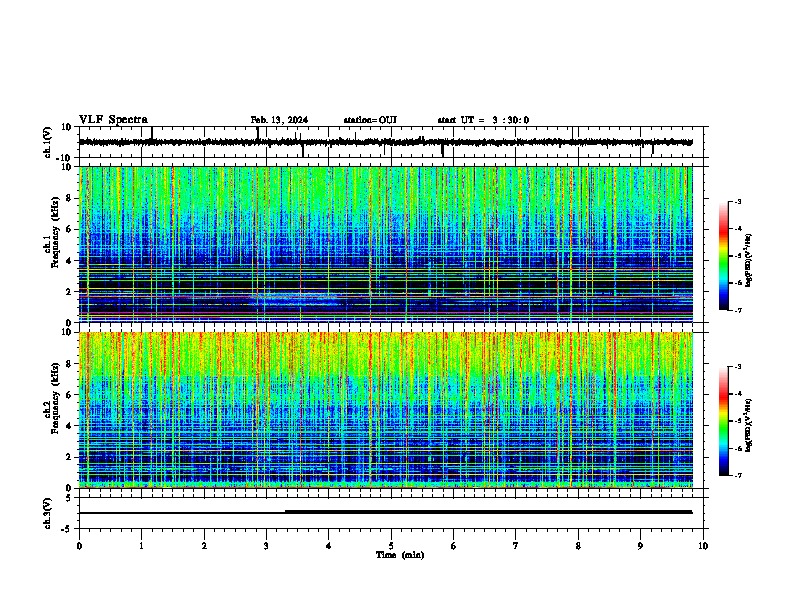This screenshot has width=792, height=612.
Task: Click time axis tick label '10'
Action: [703, 546]
